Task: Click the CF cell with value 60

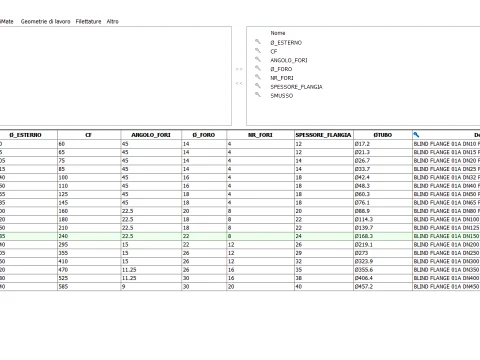Action: click(x=89, y=144)
